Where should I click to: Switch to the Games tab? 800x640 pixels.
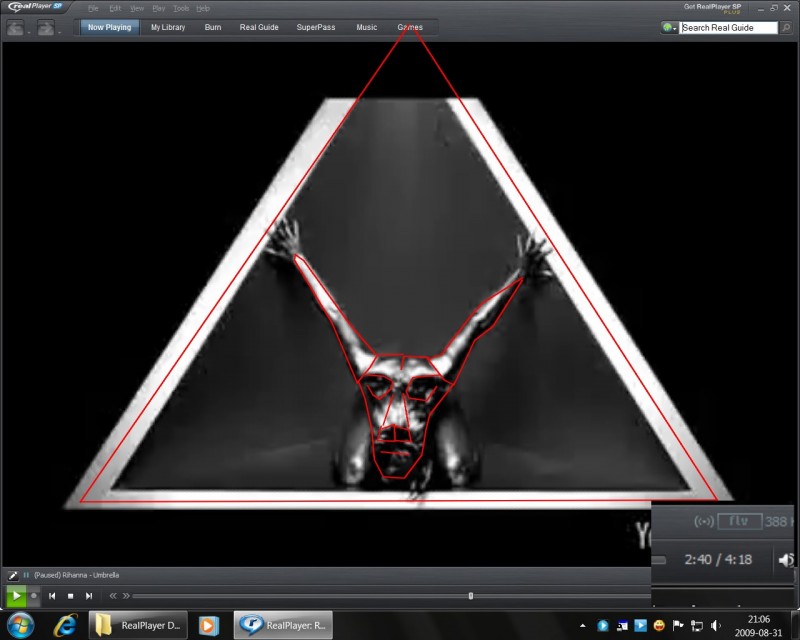pos(410,28)
